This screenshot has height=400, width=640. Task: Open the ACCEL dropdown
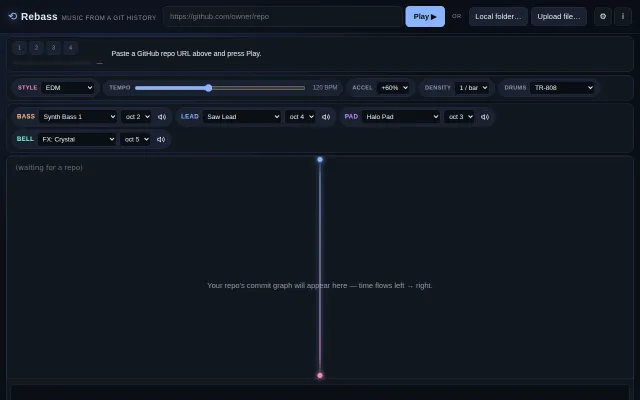(393, 88)
